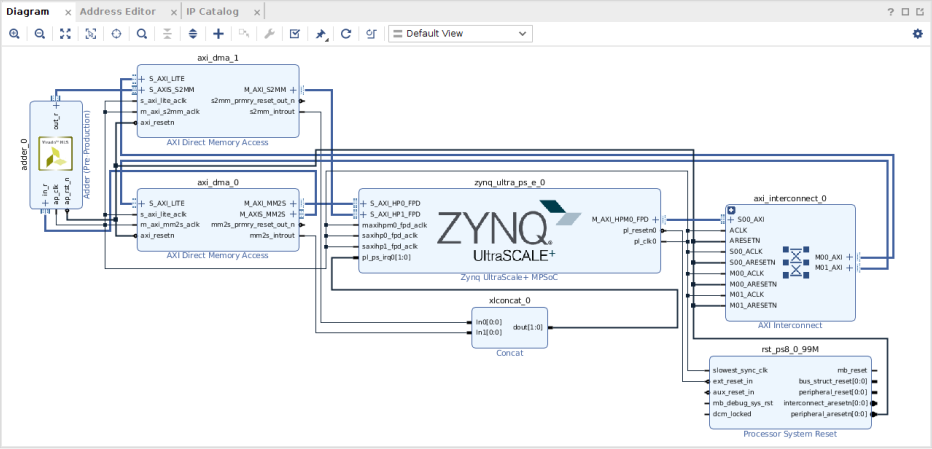Viewport: 932px width, 449px height.
Task: Close the IP Catalog tab
Action: click(x=256, y=12)
